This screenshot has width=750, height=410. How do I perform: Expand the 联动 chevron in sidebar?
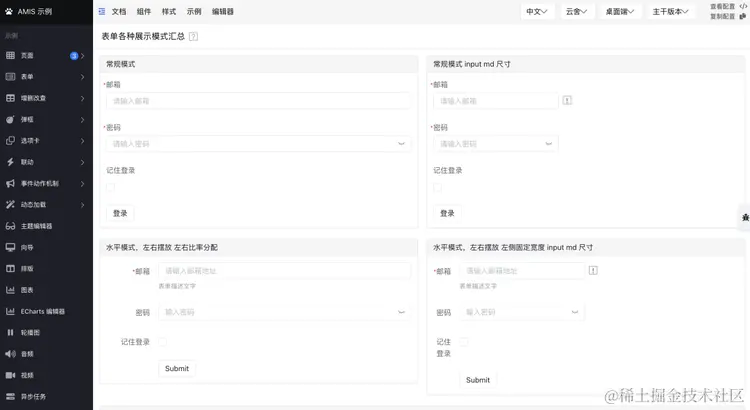pos(82,163)
